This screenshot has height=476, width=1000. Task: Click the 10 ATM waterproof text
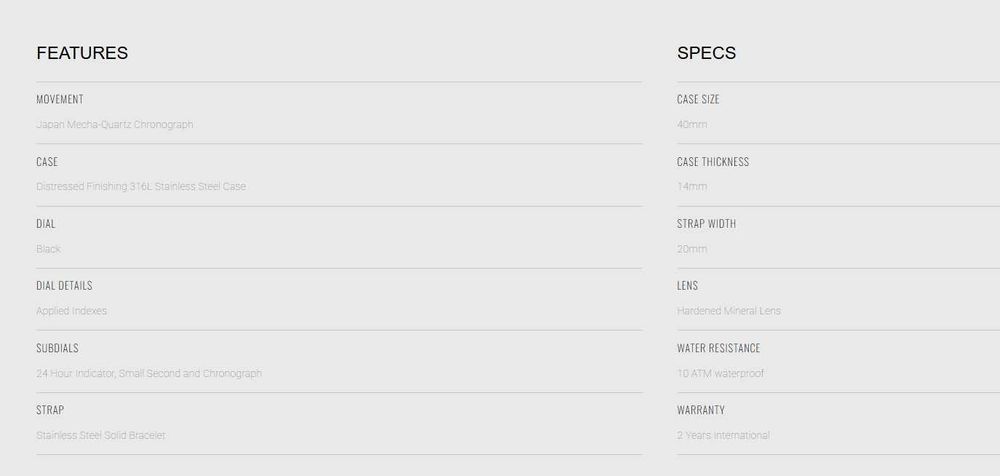[x=721, y=374]
